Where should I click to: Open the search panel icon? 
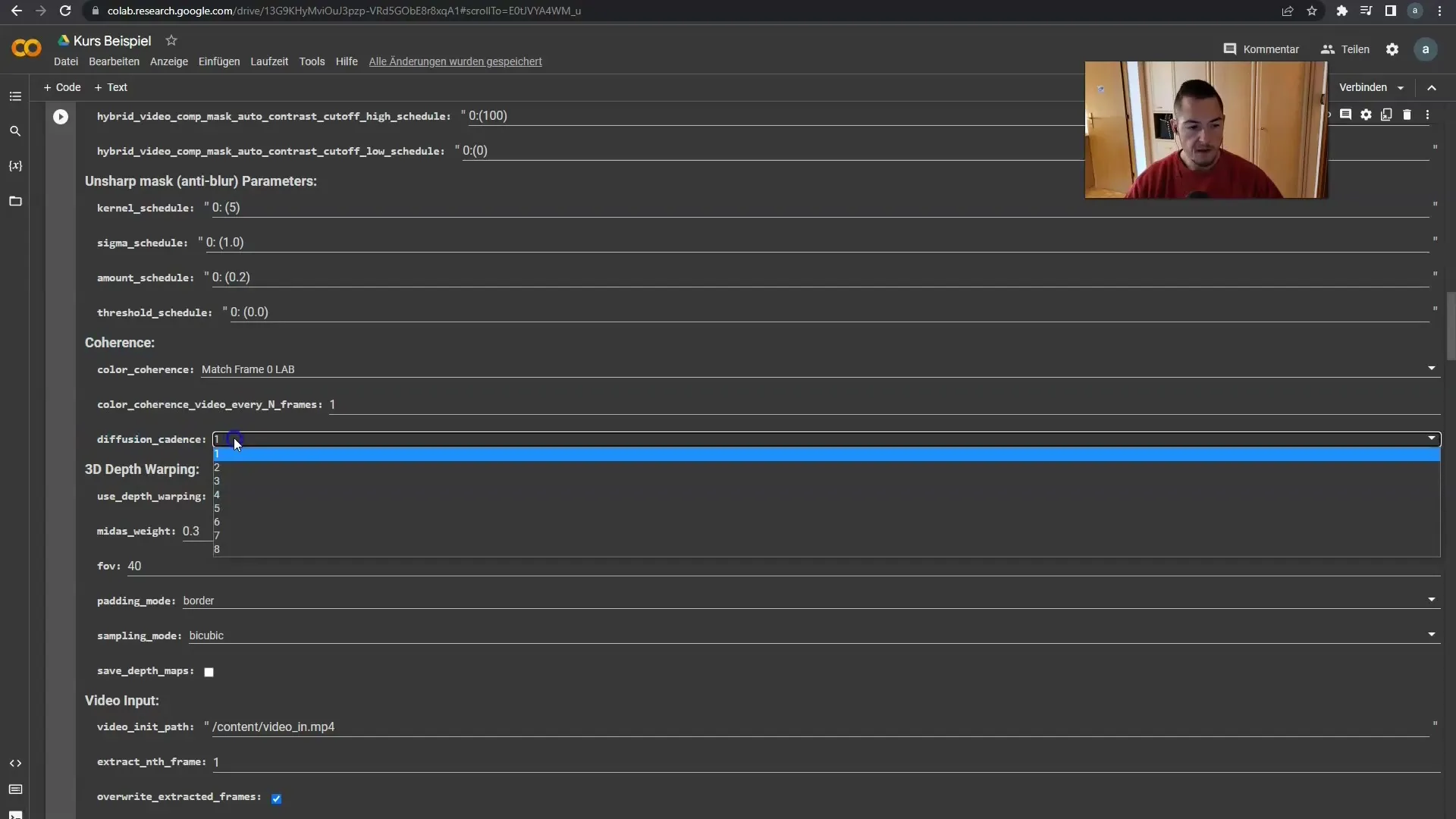coord(15,131)
